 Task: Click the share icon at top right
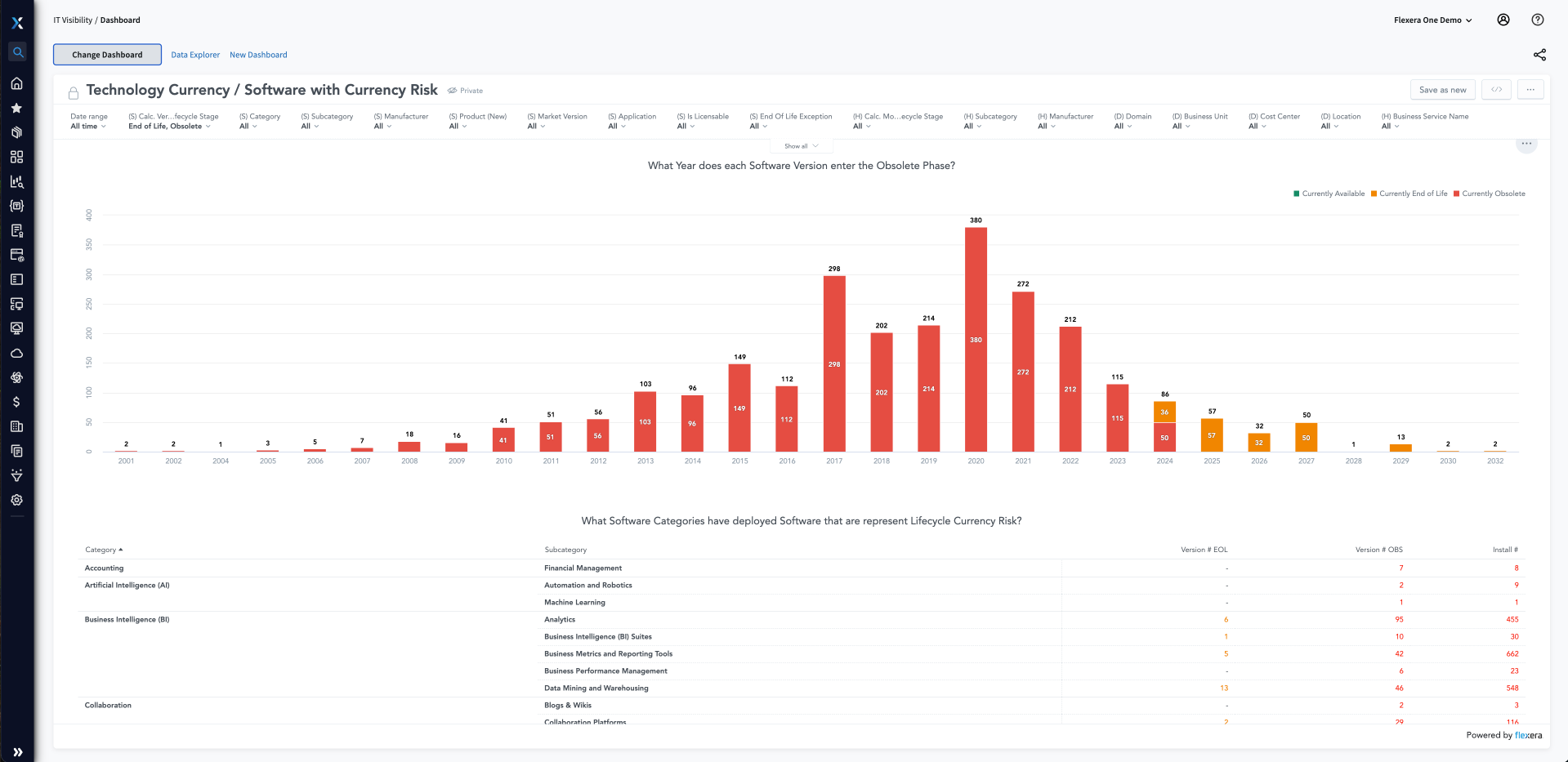1539,55
